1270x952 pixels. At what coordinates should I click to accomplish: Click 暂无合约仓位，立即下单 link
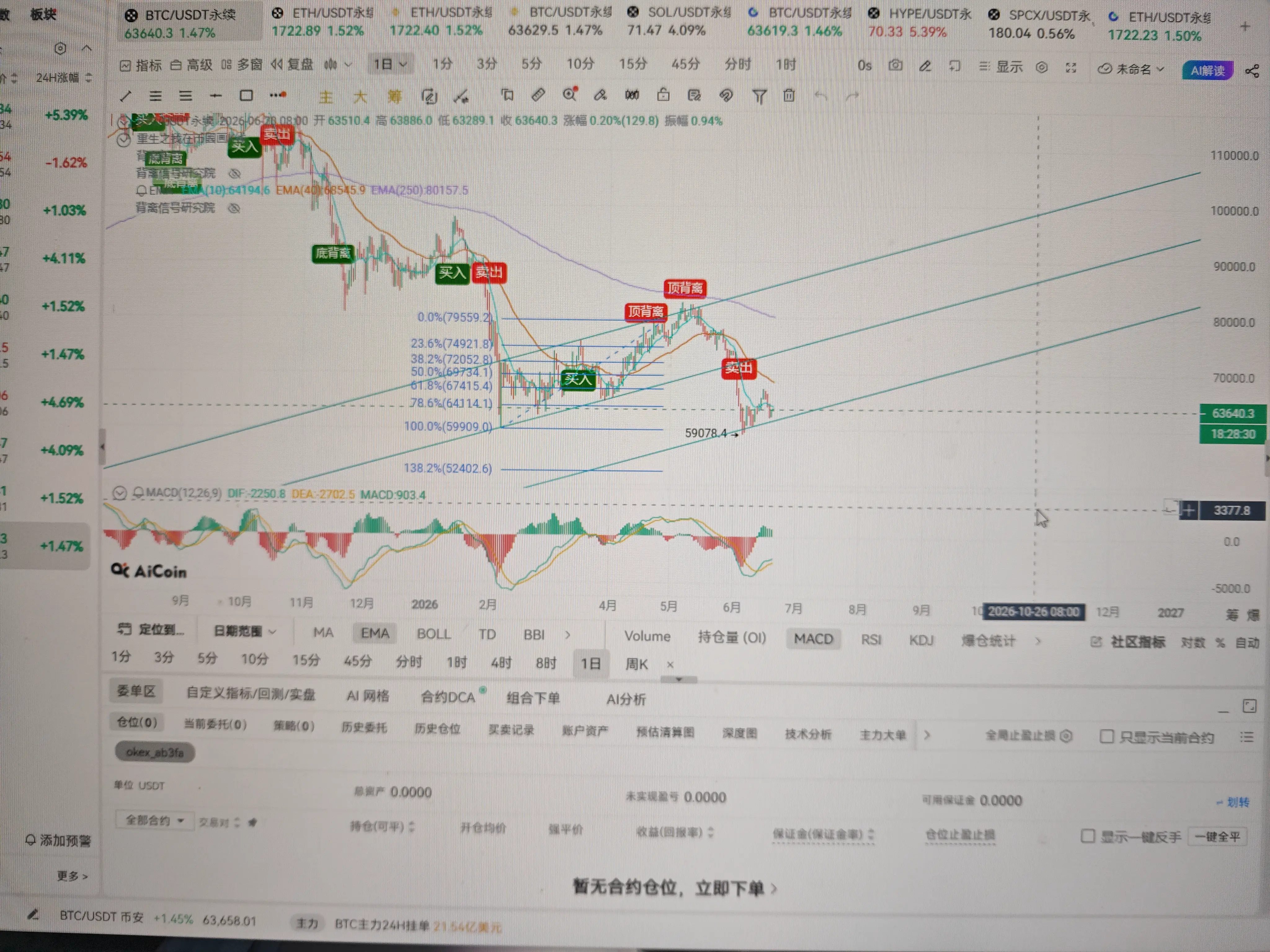click(x=675, y=888)
